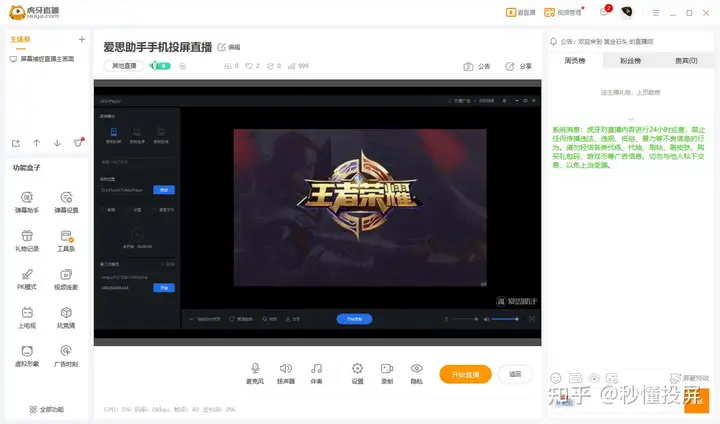Image resolution: width=720 pixels, height=424 pixels.
Task: Toggle 隐私 privacy eye
Action: [416, 373]
